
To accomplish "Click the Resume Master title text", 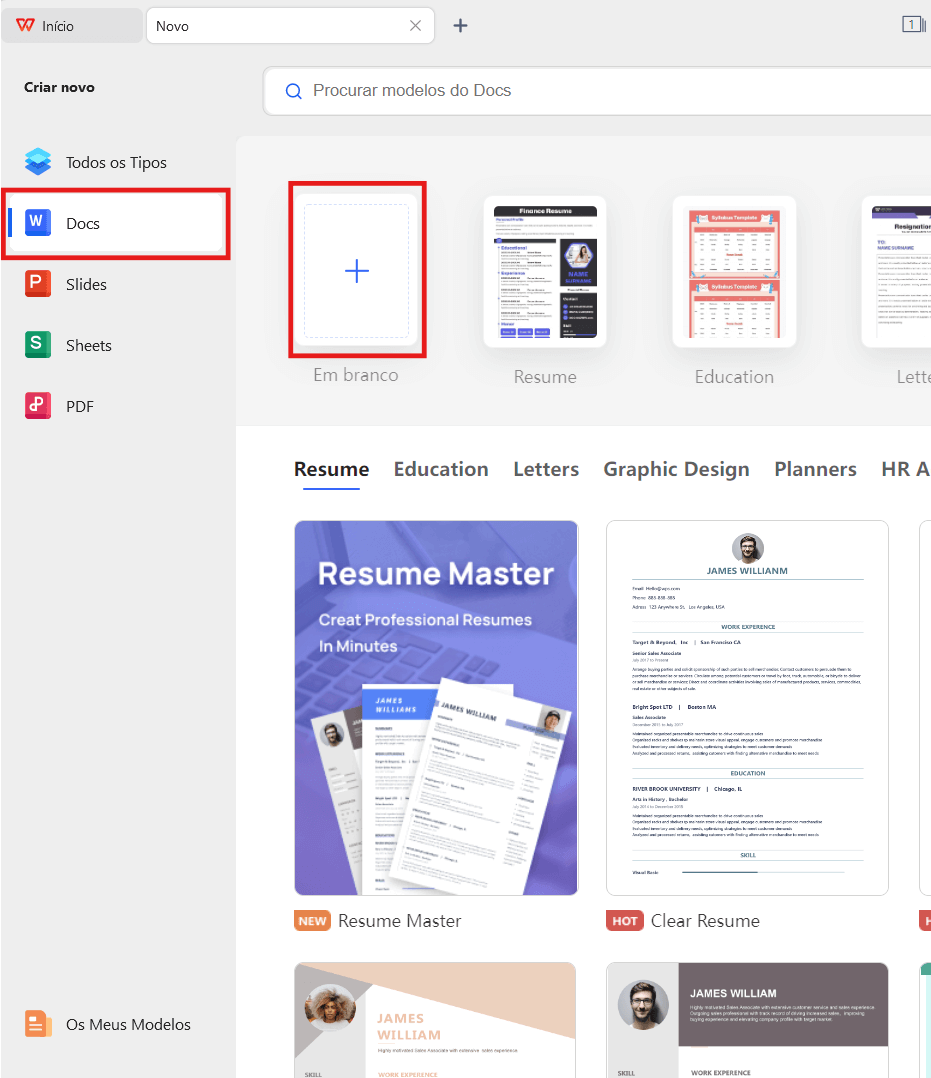I will (399, 921).
